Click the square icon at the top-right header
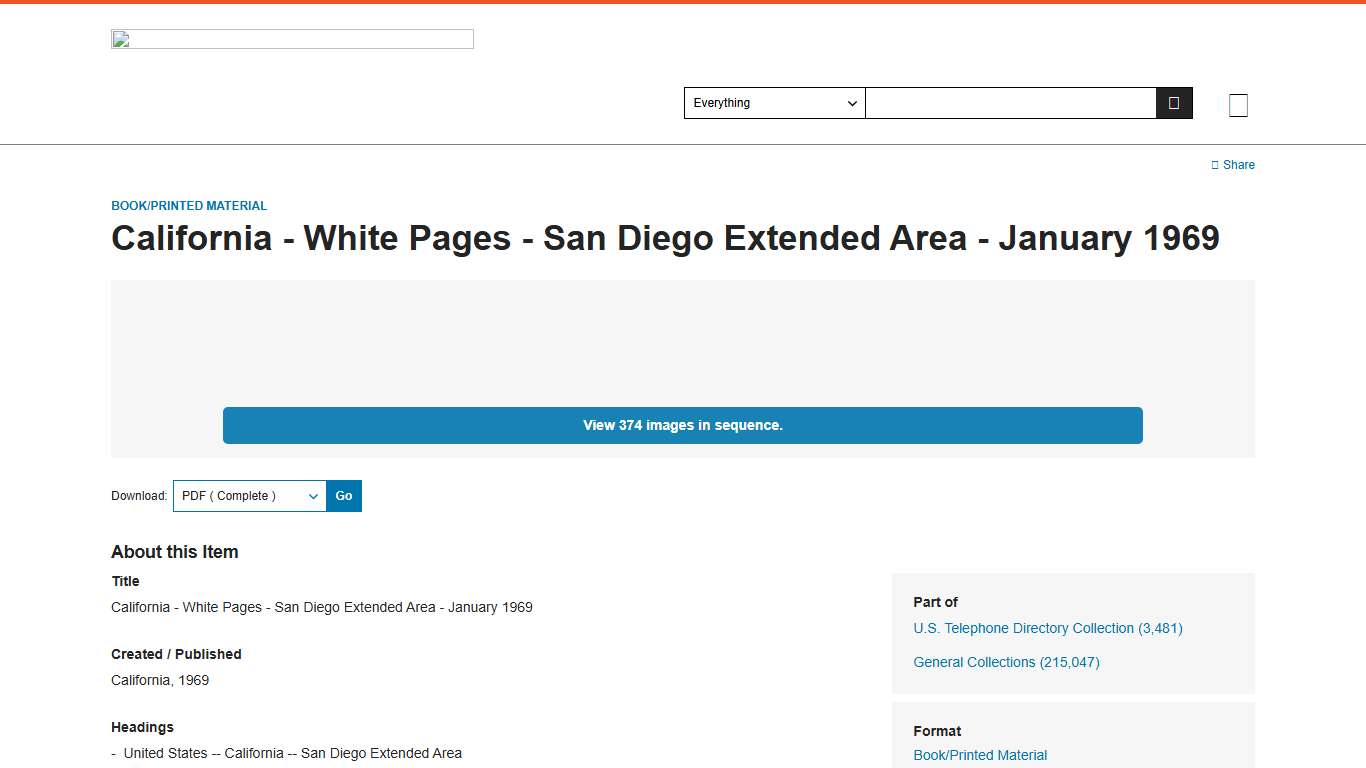This screenshot has height=768, width=1366. point(1238,104)
